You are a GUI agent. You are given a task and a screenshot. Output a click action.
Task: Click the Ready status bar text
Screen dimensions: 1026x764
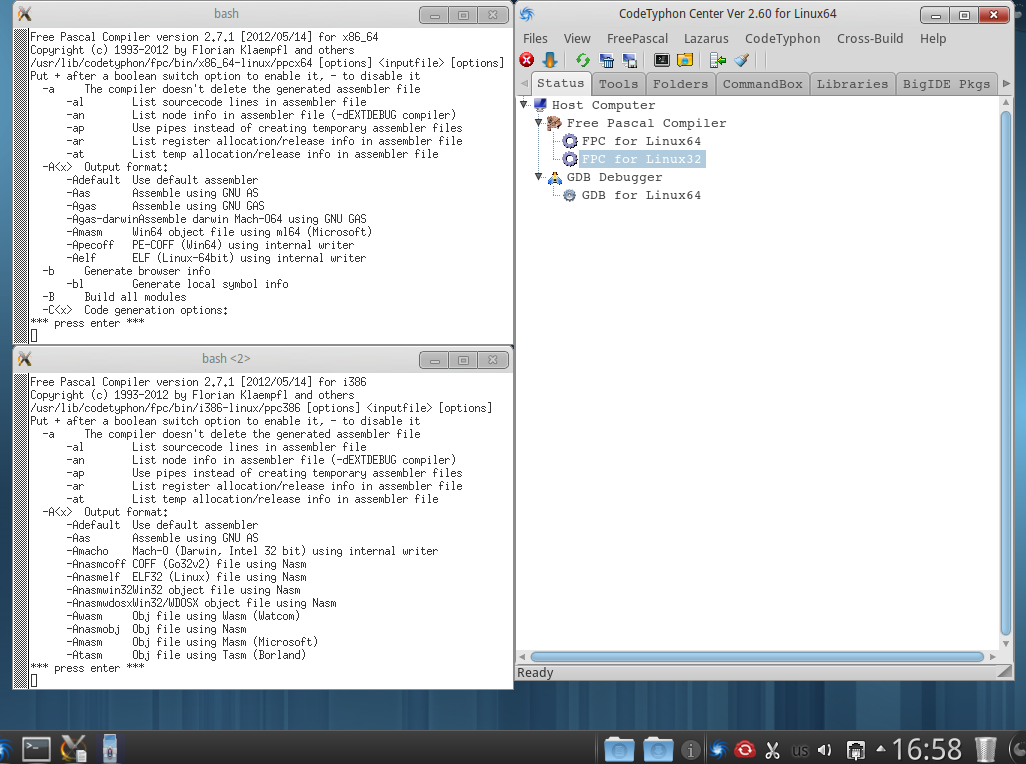[535, 672]
